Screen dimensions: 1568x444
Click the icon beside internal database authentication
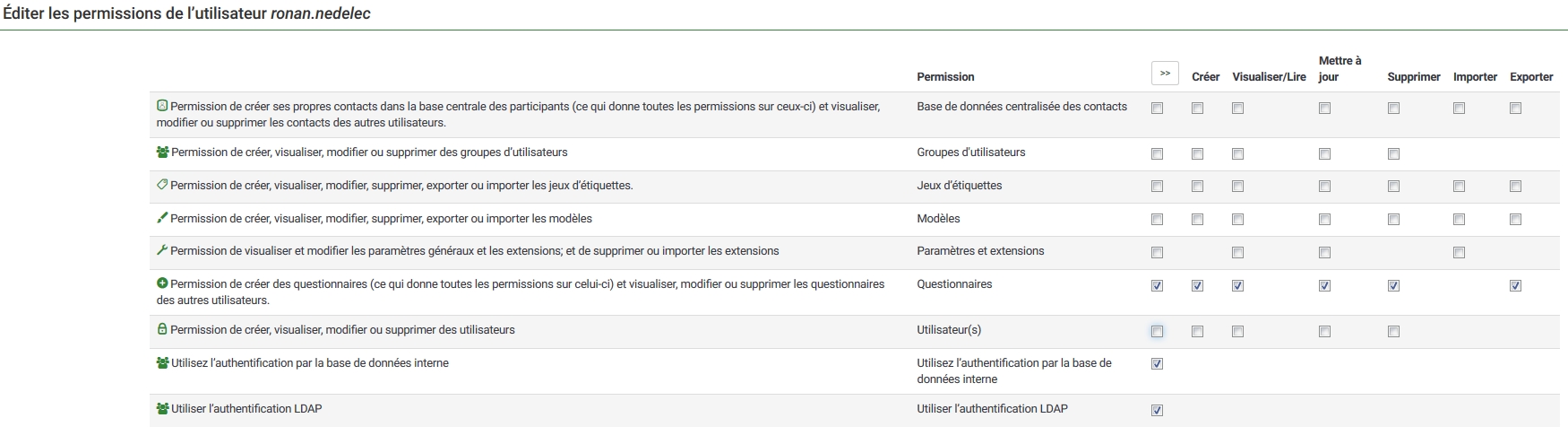pos(162,363)
